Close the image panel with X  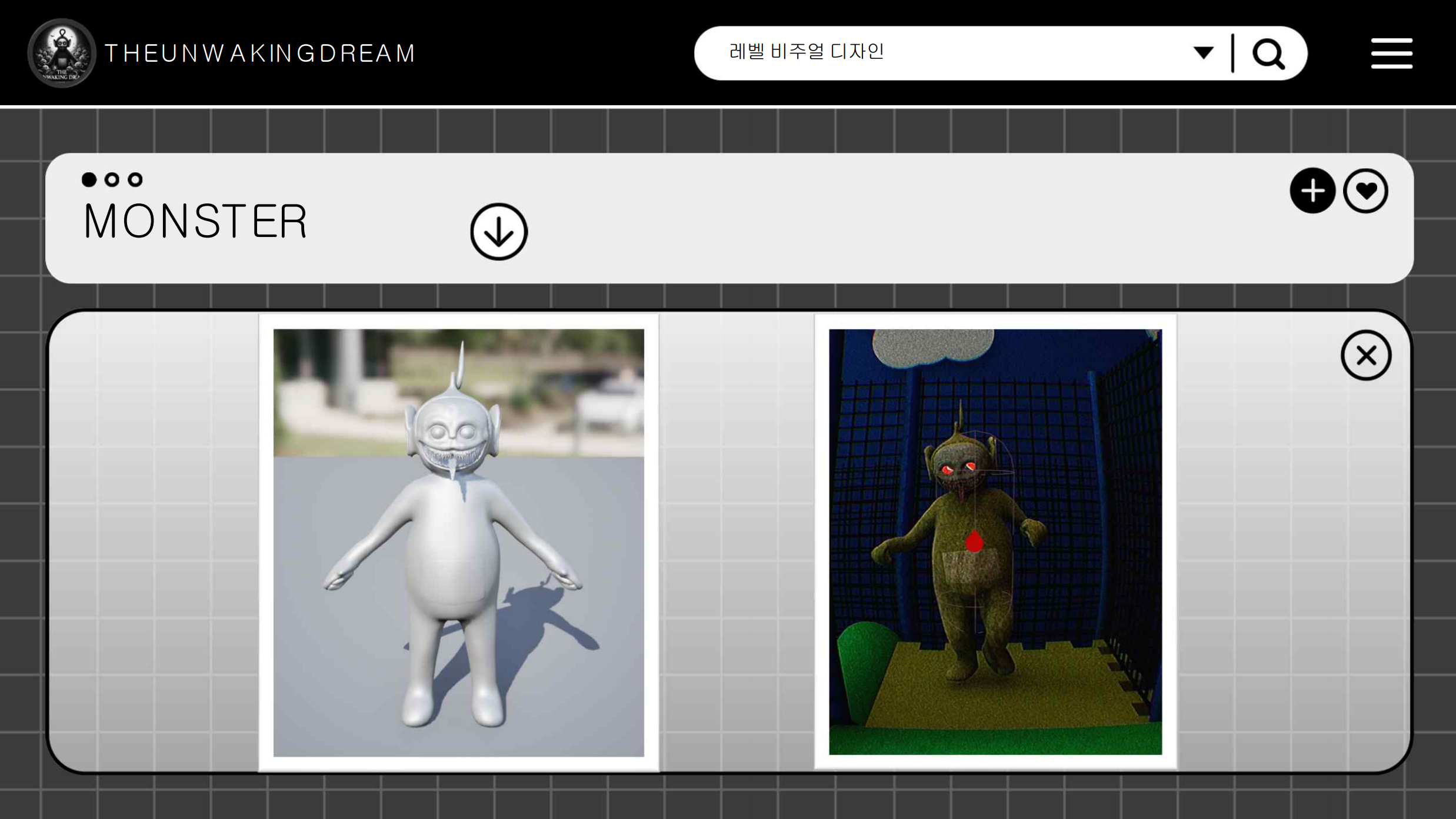point(1365,355)
